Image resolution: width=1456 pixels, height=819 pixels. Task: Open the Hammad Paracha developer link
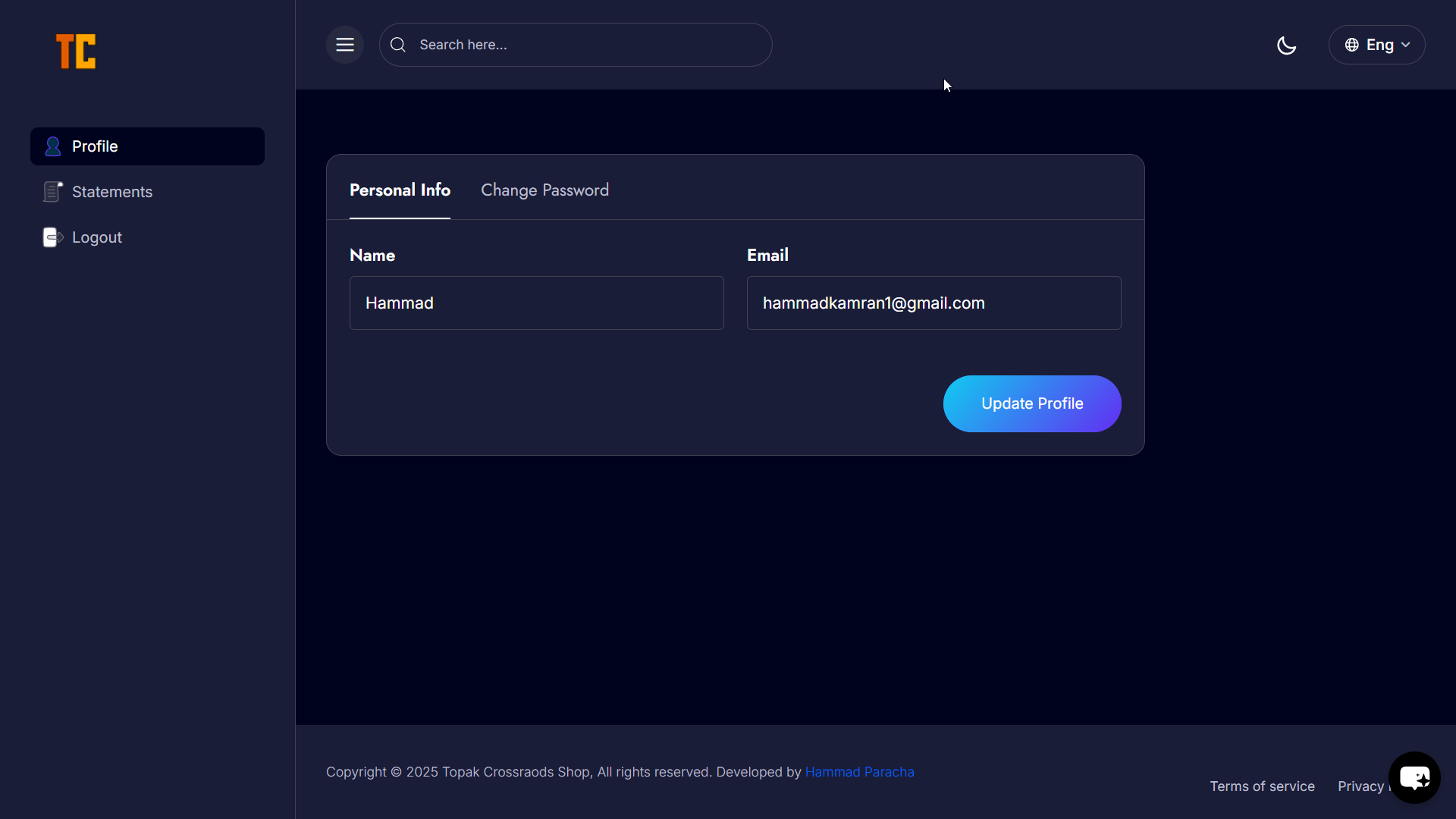pos(859,772)
